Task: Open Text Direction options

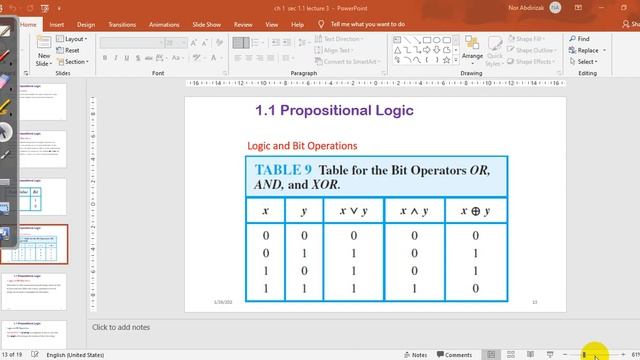Action: [x=339, y=39]
